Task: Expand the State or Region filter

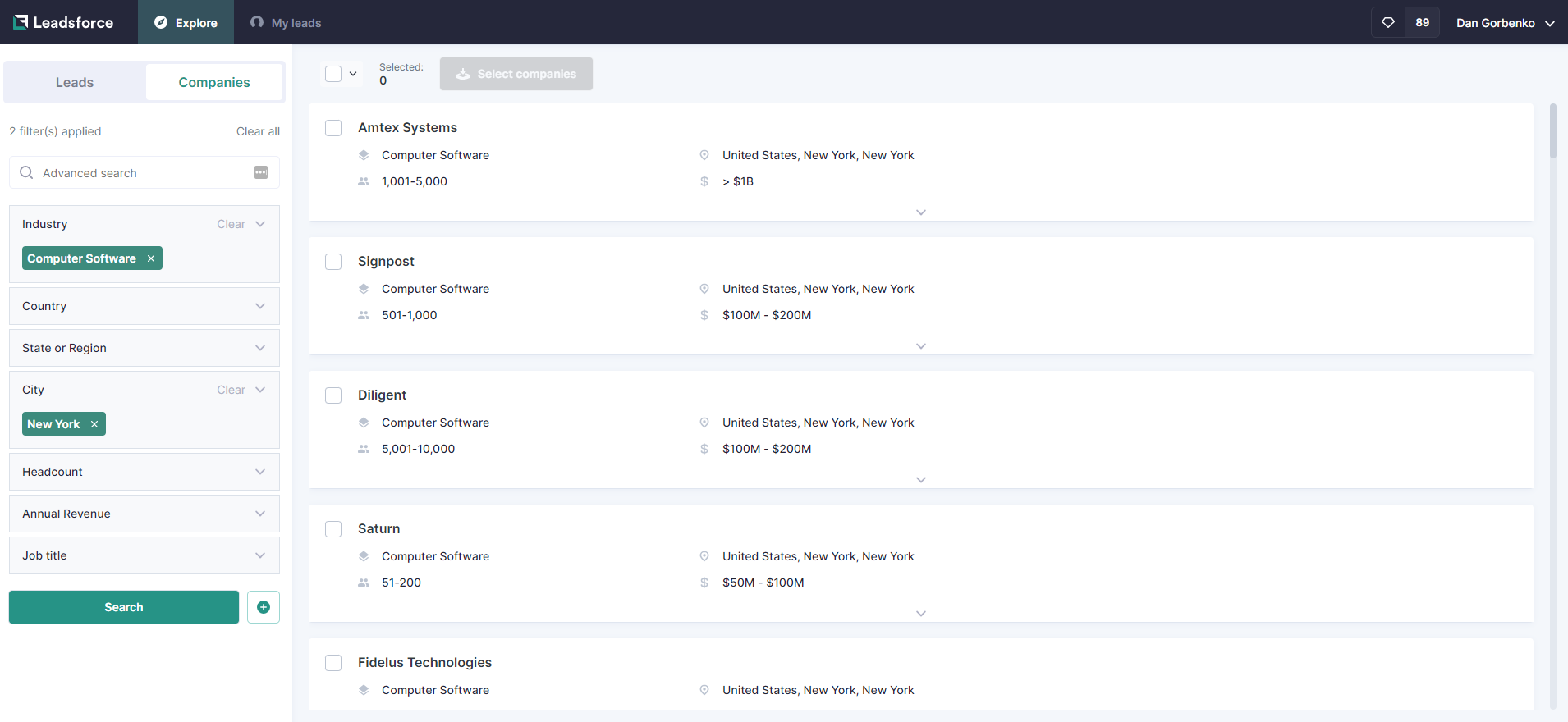Action: pyautogui.click(x=144, y=348)
